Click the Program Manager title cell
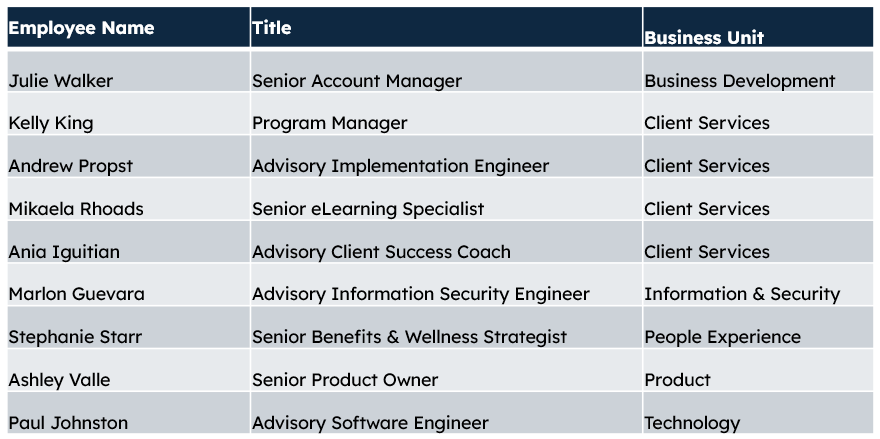Viewport: 880px width, 439px height. [x=446, y=113]
